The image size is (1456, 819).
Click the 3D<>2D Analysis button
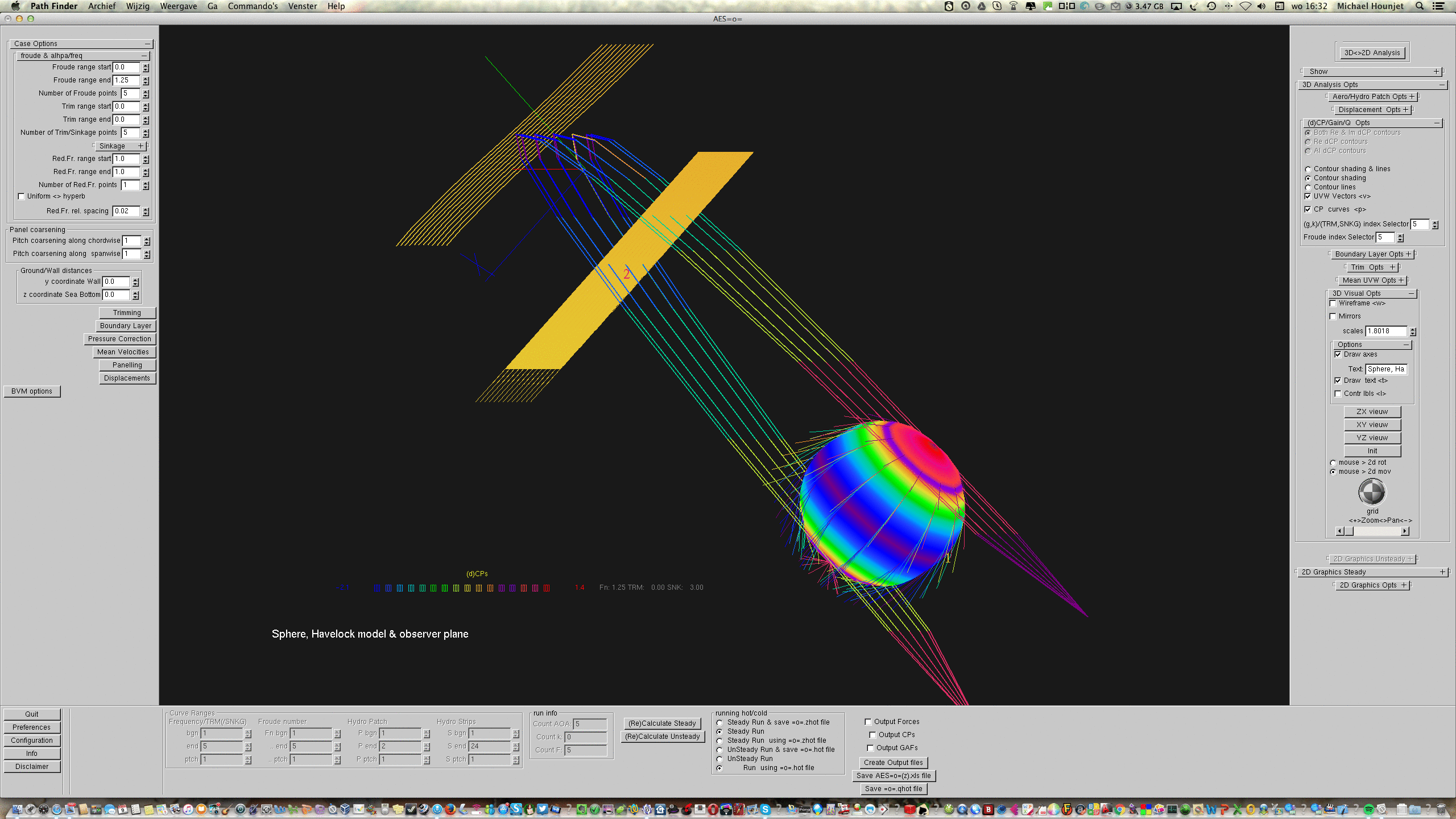[x=1372, y=53]
